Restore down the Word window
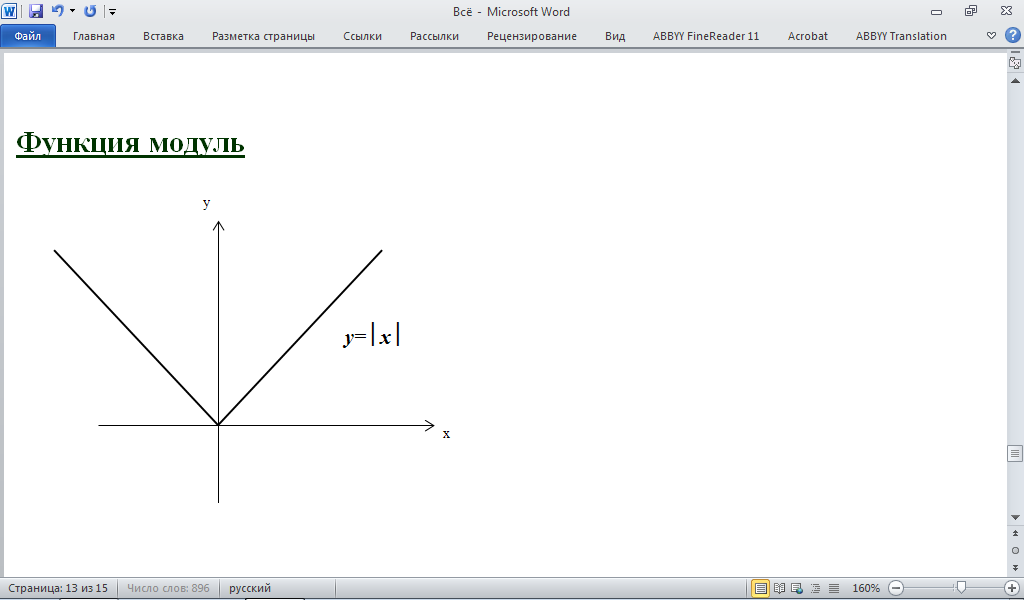 tap(971, 10)
